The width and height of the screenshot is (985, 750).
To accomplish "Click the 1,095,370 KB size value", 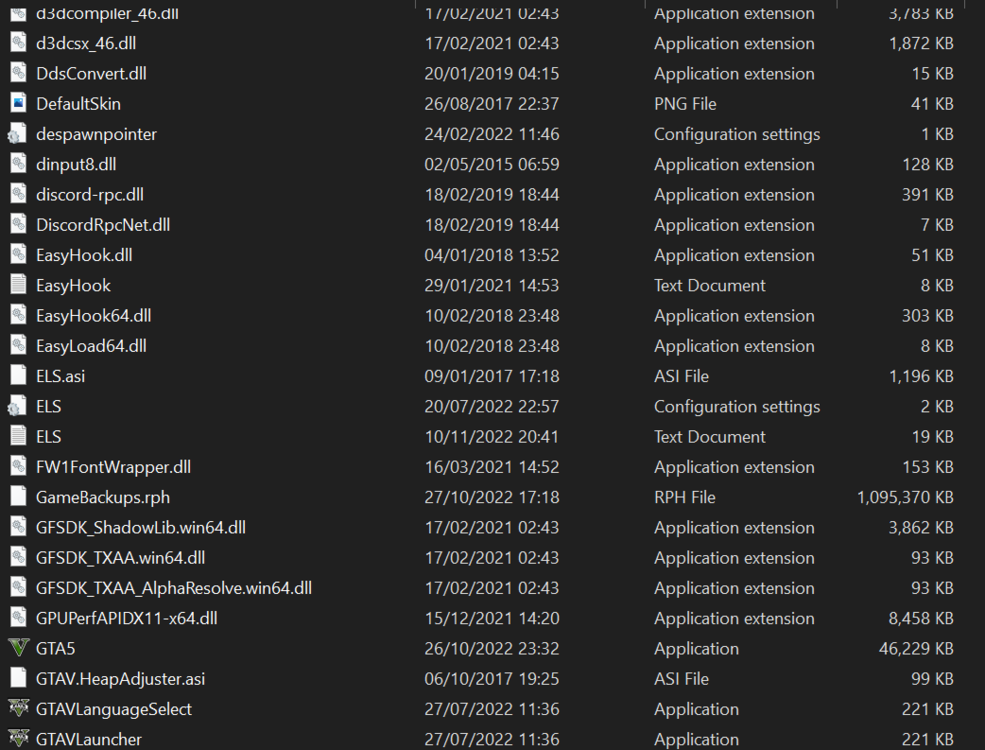I will tap(905, 497).
